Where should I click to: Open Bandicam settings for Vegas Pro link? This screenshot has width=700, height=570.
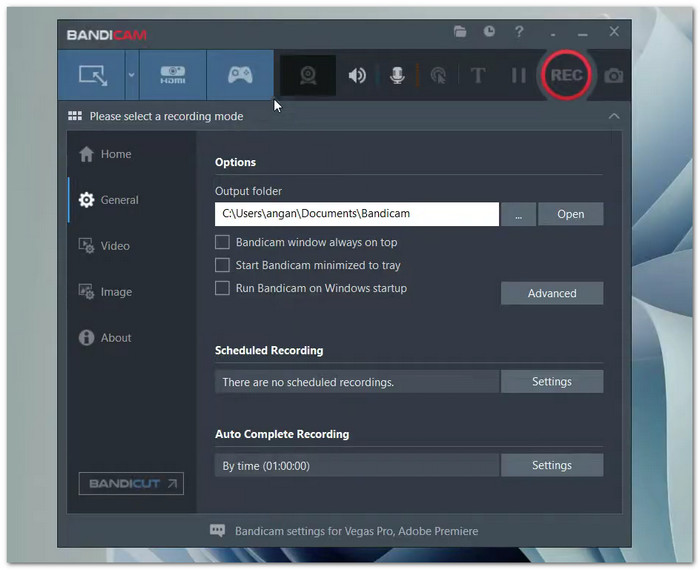[x=356, y=531]
